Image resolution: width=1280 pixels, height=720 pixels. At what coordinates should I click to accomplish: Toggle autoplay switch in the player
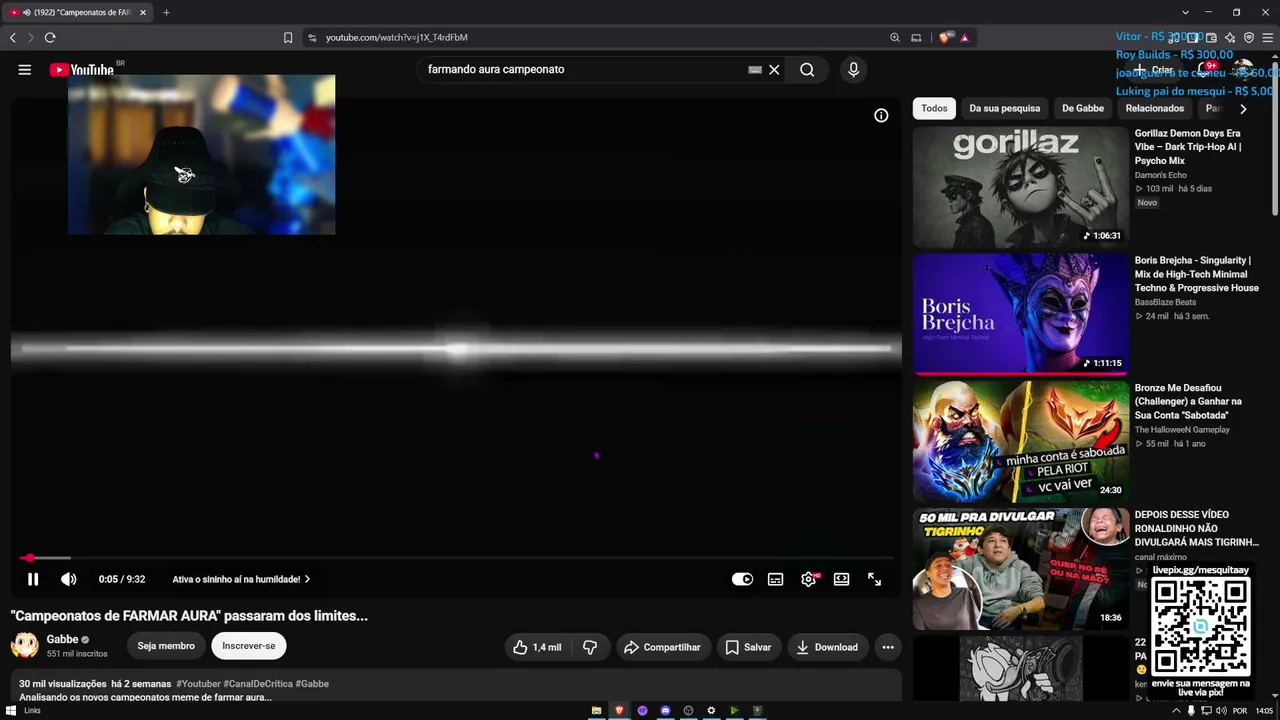(x=742, y=579)
